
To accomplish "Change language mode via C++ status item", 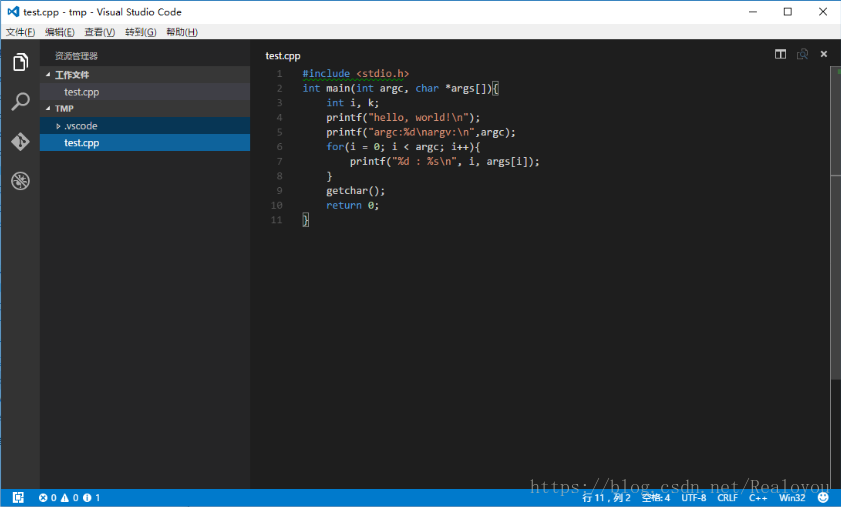I will point(758,498).
